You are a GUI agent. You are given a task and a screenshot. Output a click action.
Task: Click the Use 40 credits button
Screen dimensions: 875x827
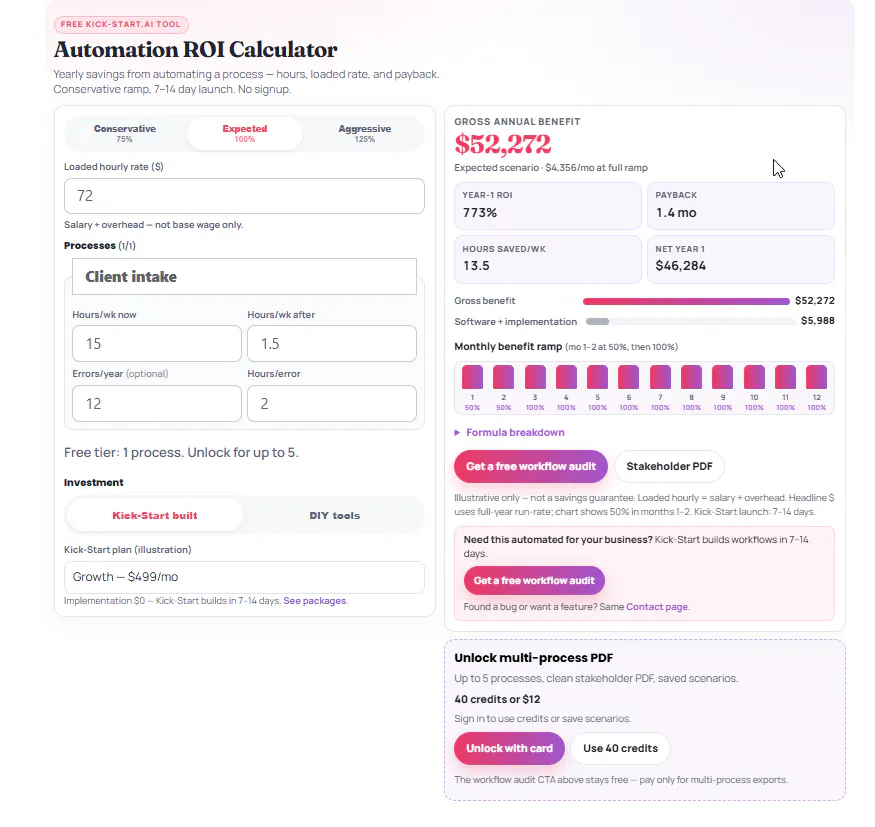(x=621, y=748)
